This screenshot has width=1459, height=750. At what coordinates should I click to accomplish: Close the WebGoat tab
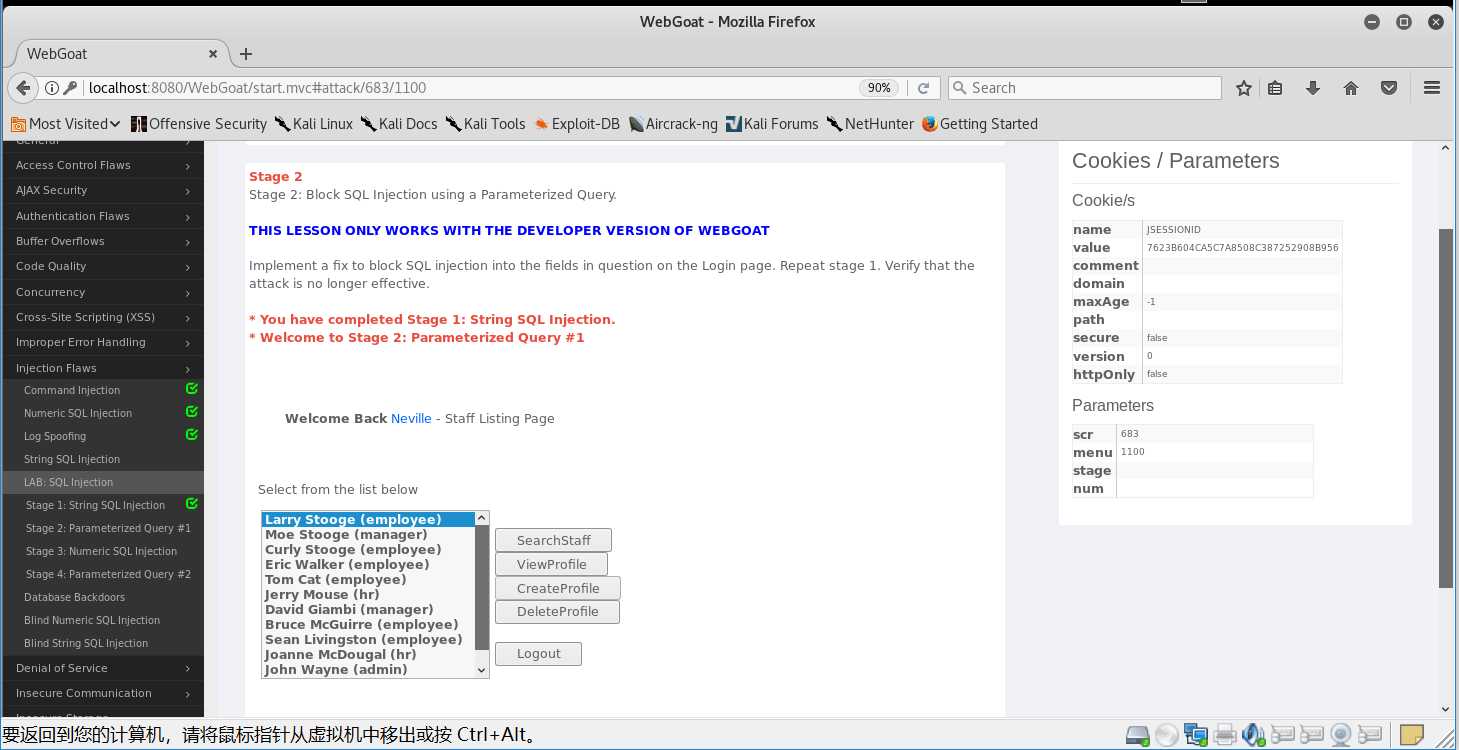click(213, 54)
